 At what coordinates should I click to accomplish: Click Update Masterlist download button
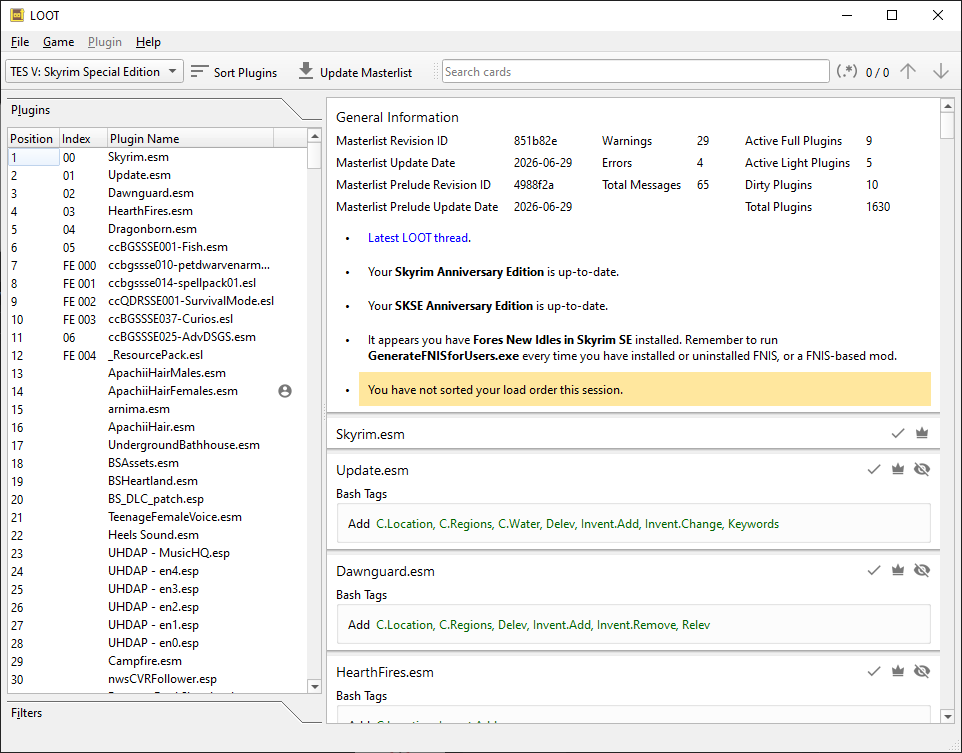[355, 72]
